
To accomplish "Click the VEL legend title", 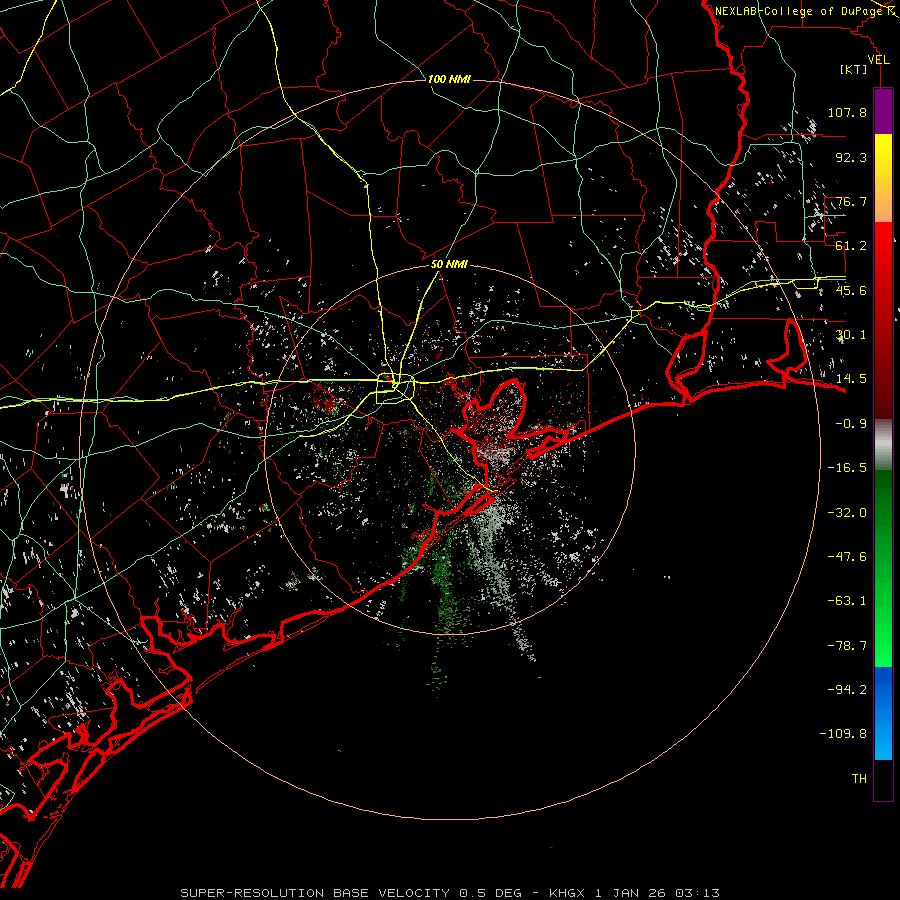I will coord(878,60).
